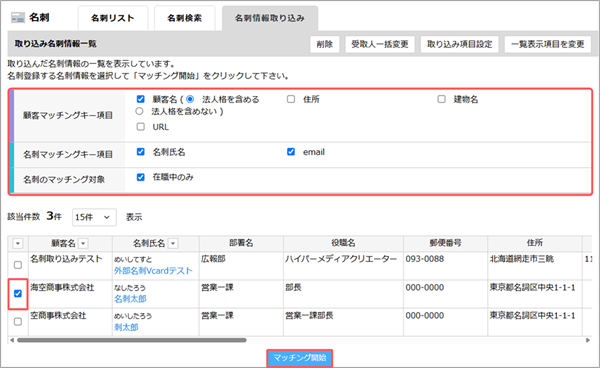Click the horizontal scrollbar thumb
This screenshot has width=600, height=368.
point(132,340)
